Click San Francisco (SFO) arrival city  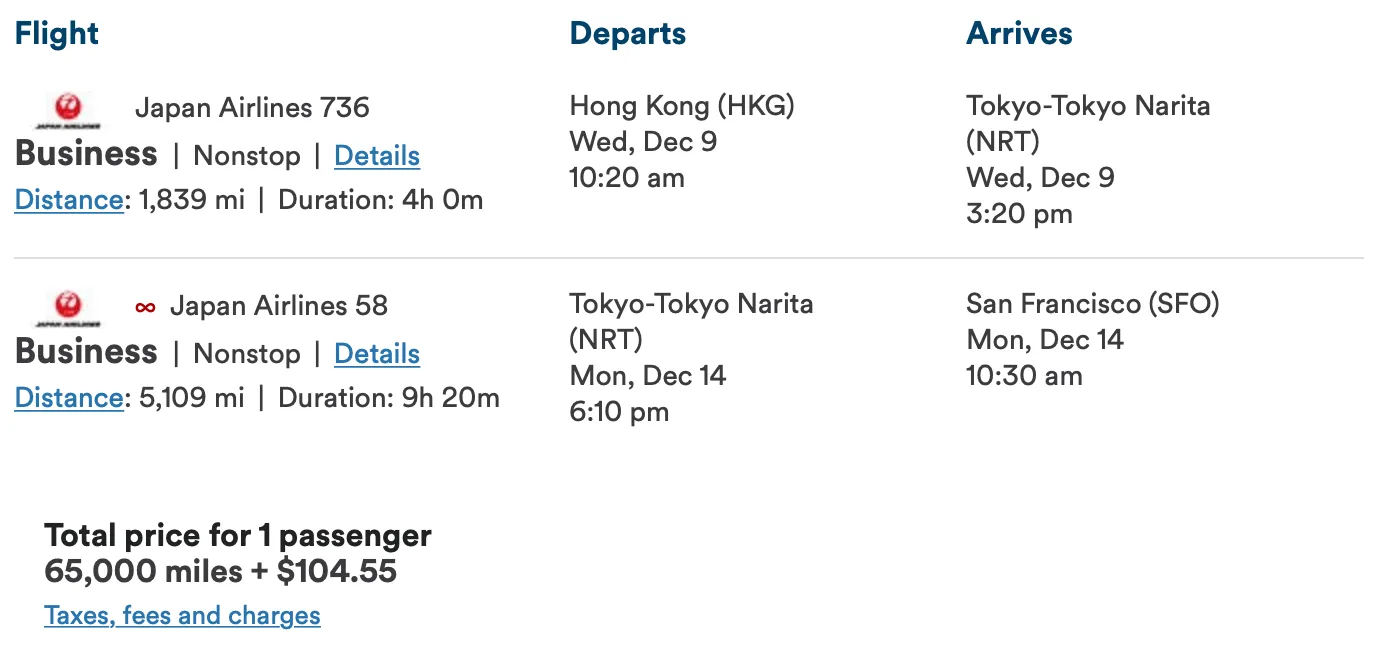[1093, 303]
